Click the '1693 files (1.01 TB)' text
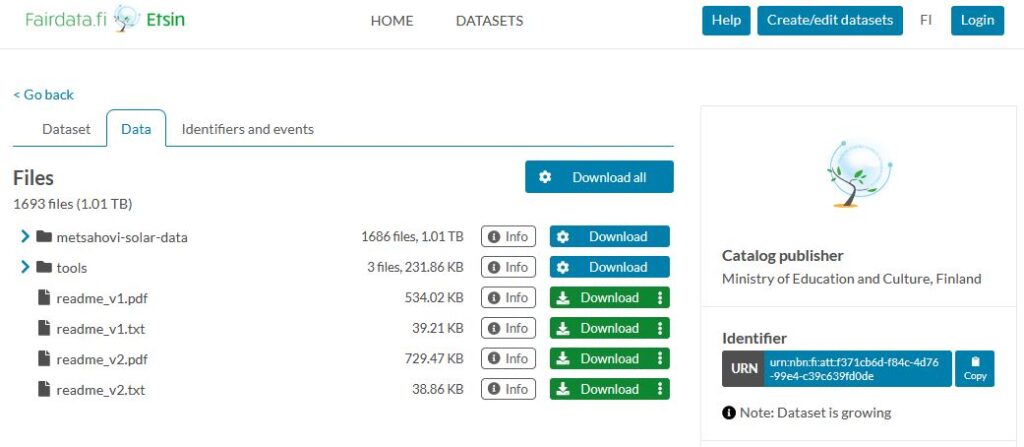Viewport: 1024px width, 447px height. [72, 205]
